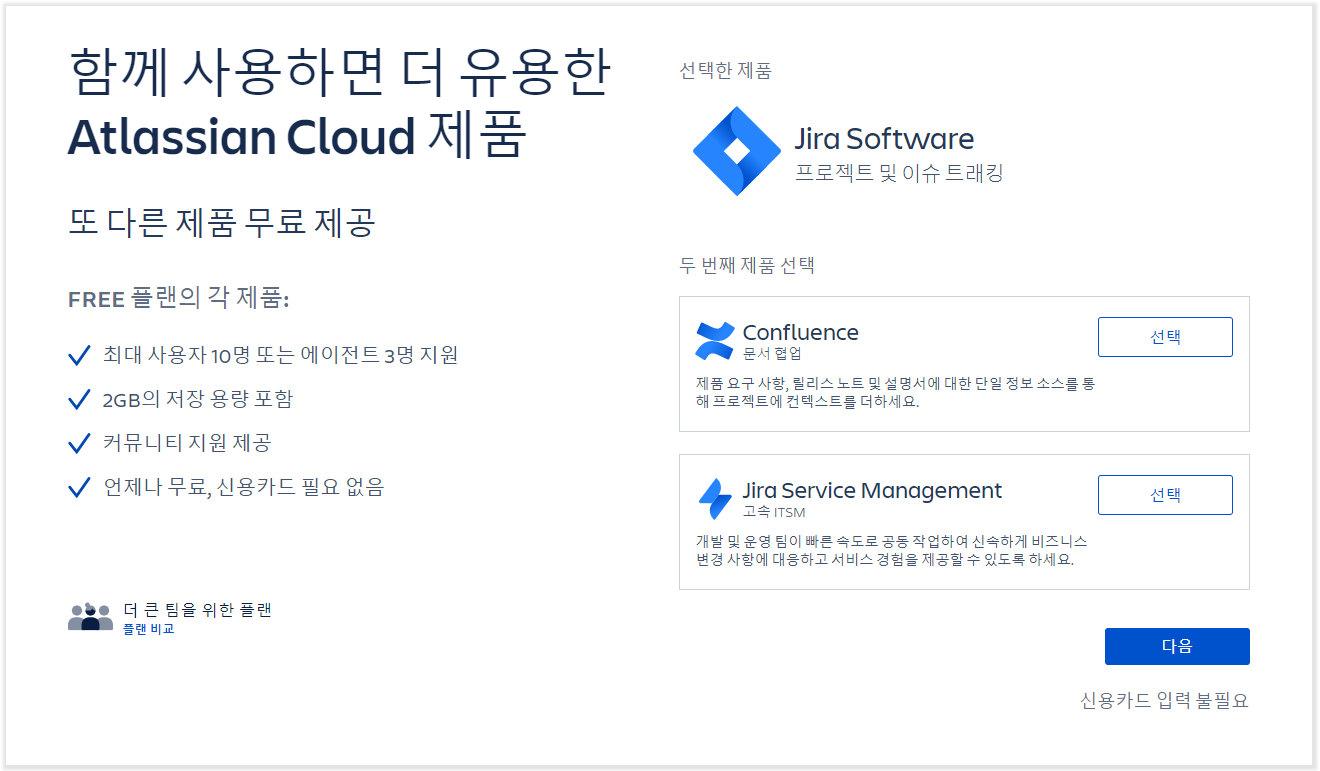Viewport: 1320px width, 771px height.
Task: Click the 언제나 무료, 신용카드 필요 없음 text
Action: [x=243, y=487]
